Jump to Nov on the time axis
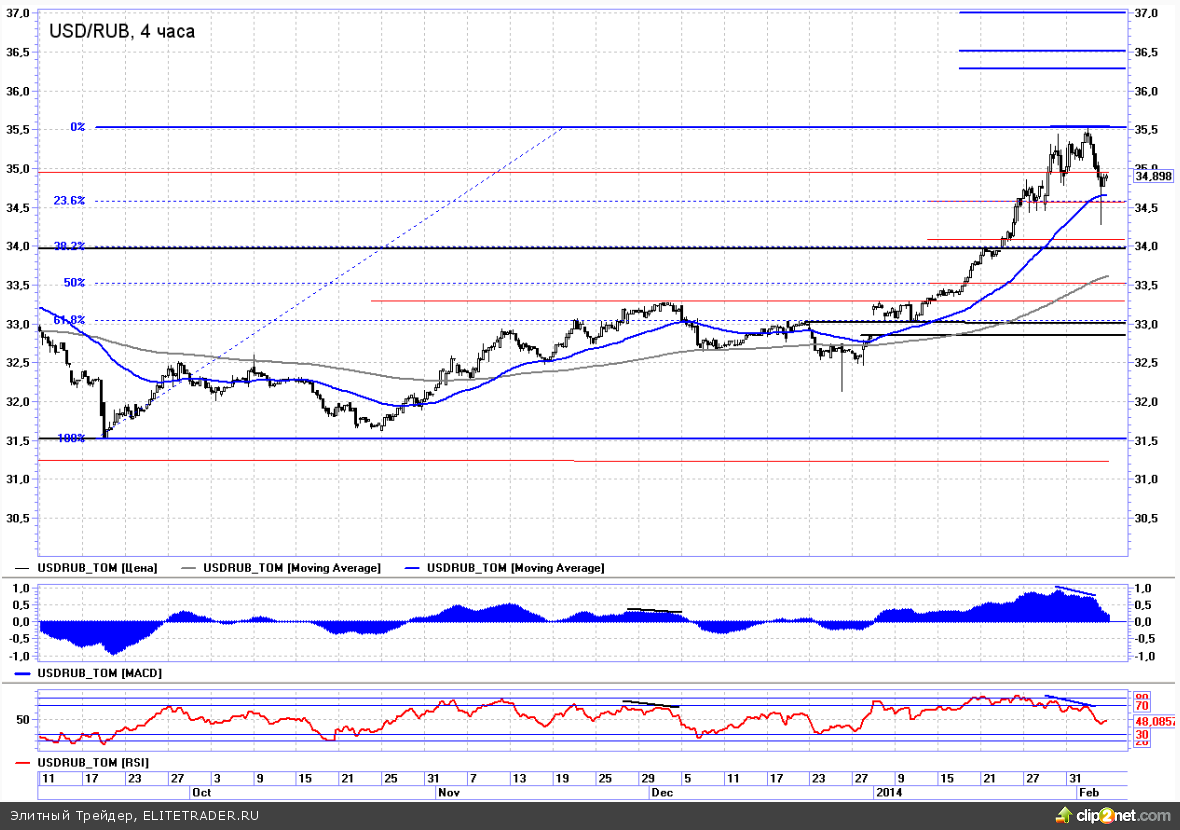The height and width of the screenshot is (830, 1180). (449, 791)
